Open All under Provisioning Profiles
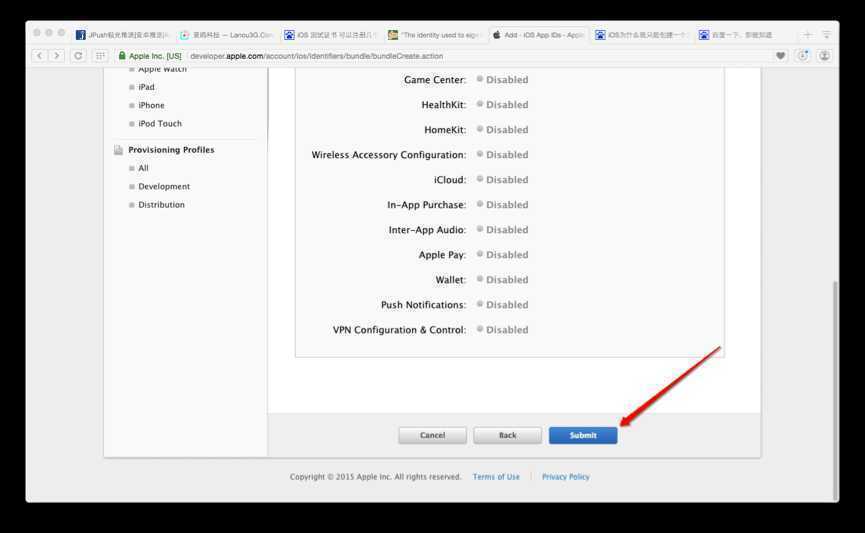The height and width of the screenshot is (533, 865). (143, 168)
